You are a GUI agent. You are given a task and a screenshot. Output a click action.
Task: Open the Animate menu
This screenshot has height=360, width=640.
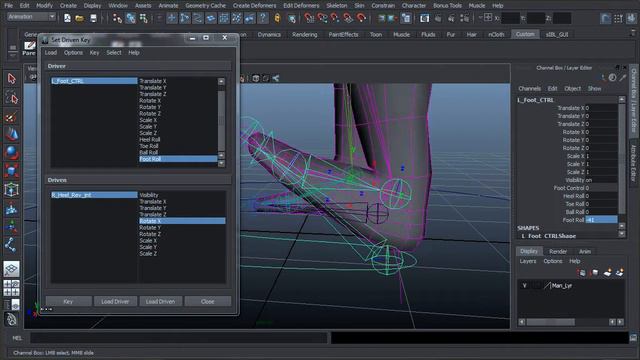[x=168, y=6]
